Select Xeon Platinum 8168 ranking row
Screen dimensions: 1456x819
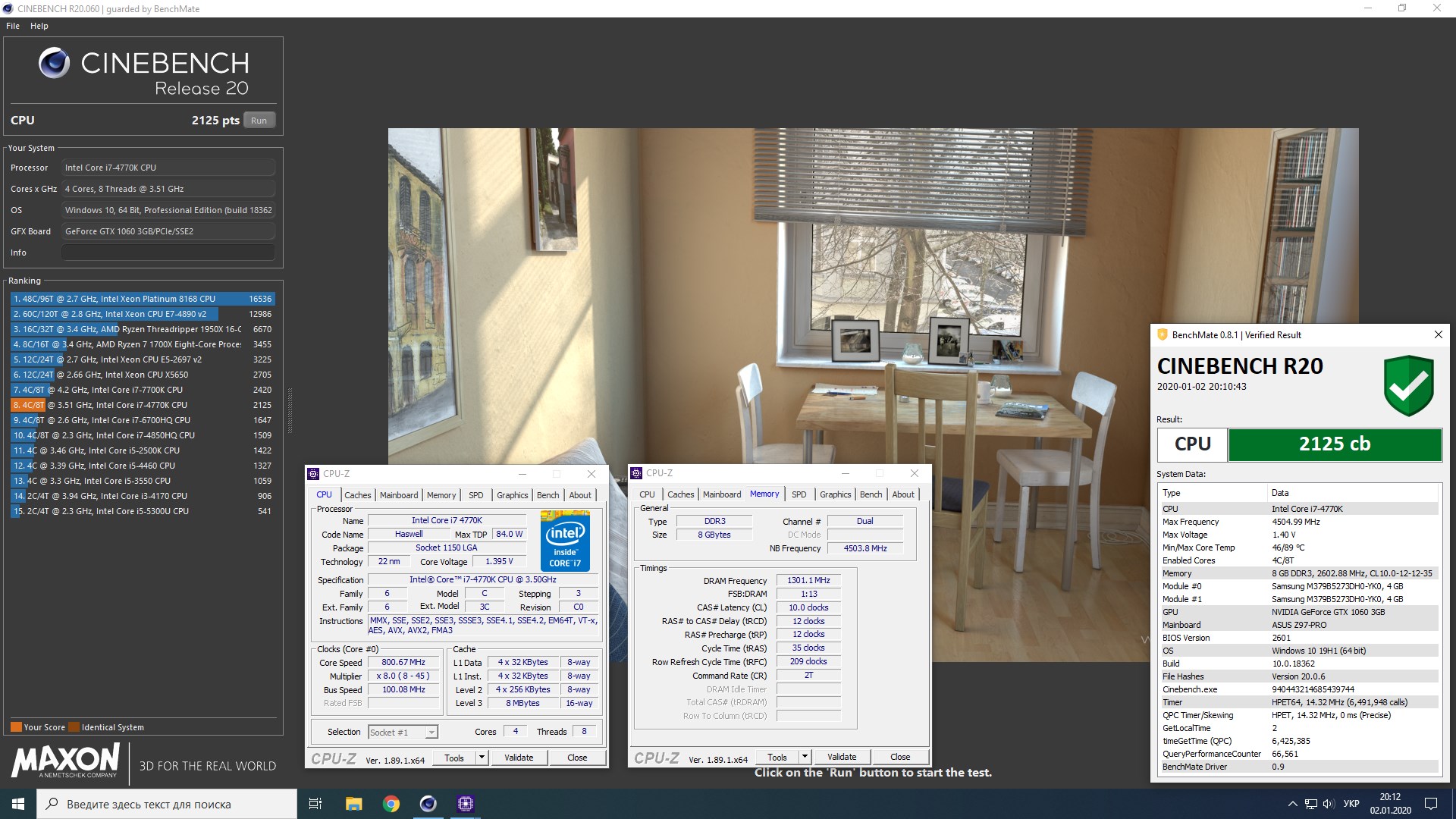pyautogui.click(x=143, y=299)
